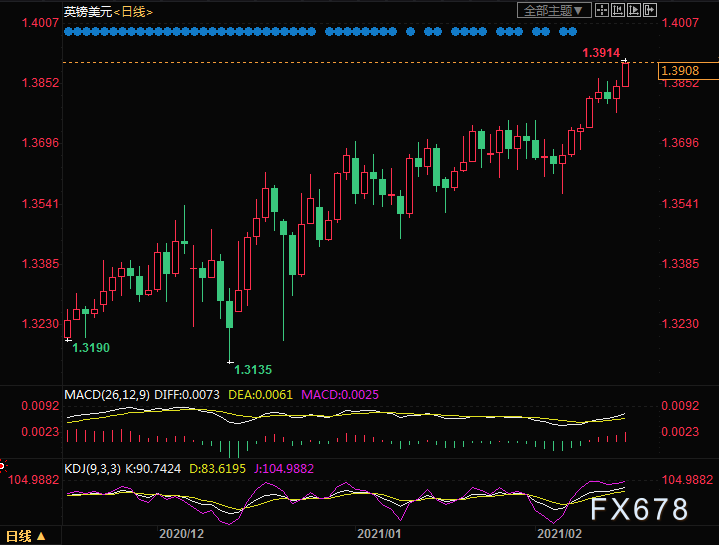Click the chart playback arrow icon
Viewport: 719px width, 545px height.
pyautogui.click(x=634, y=10)
